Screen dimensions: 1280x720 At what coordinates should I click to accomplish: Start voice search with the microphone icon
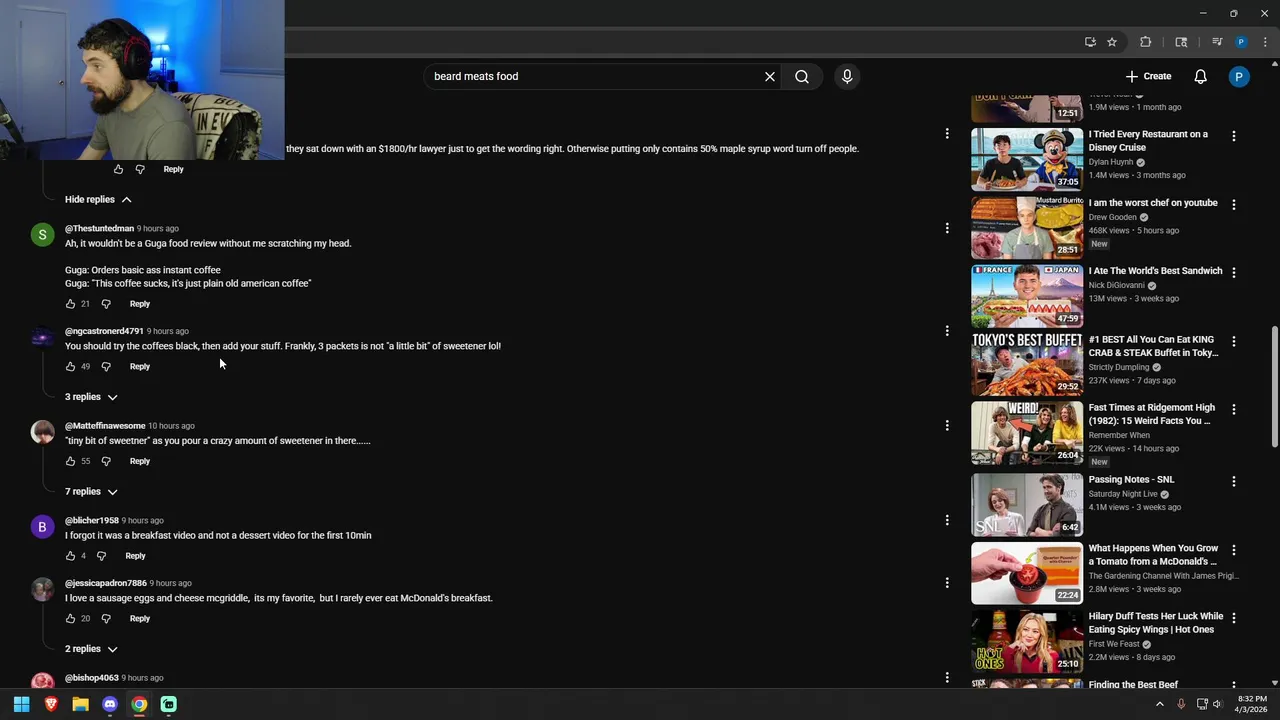click(x=847, y=76)
